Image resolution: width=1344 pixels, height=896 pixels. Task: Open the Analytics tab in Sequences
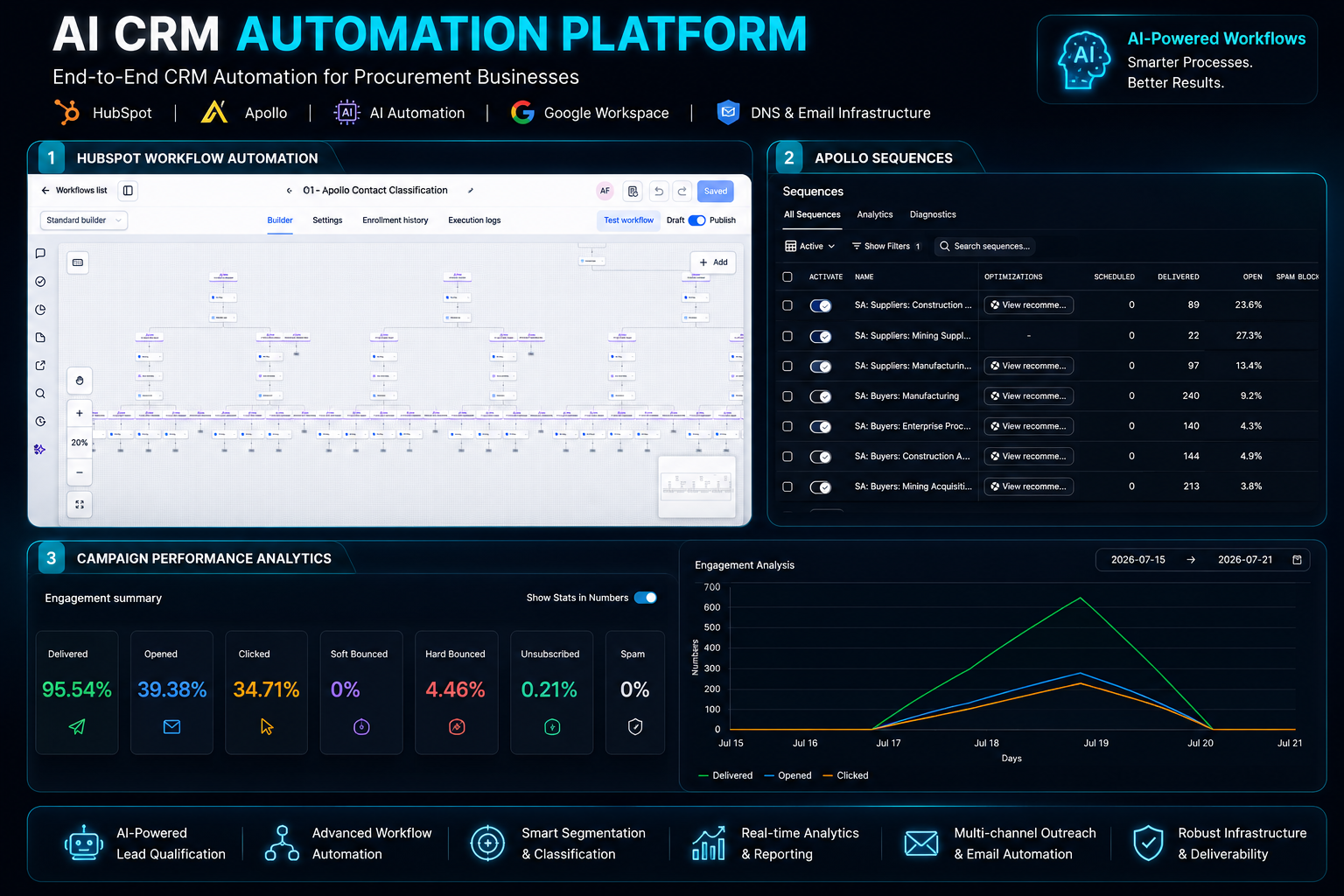tap(875, 214)
